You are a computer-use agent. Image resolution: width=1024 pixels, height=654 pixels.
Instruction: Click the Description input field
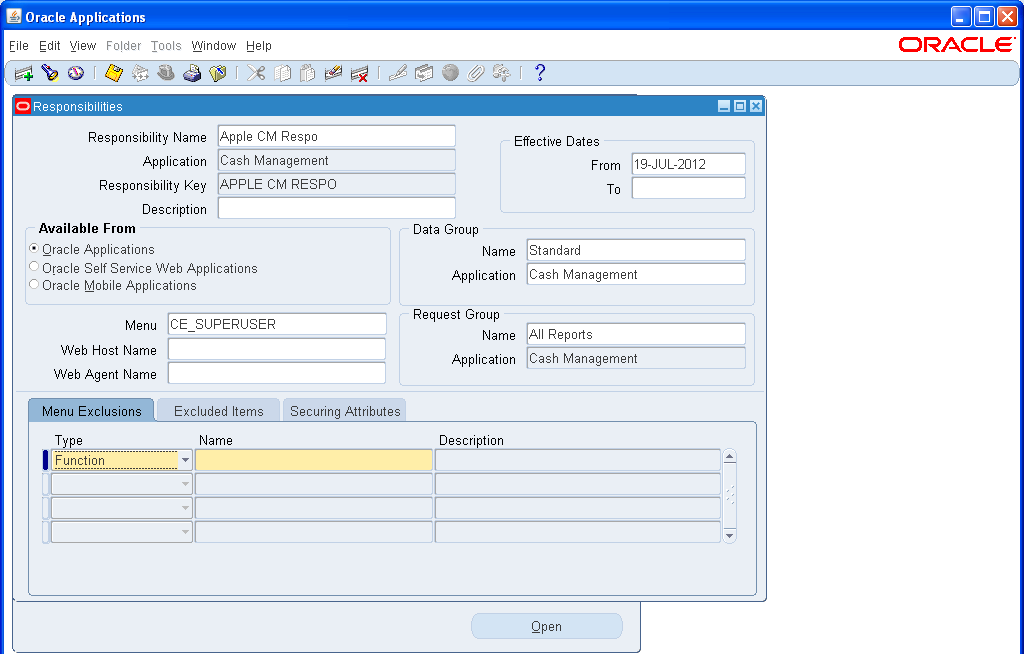[336, 209]
